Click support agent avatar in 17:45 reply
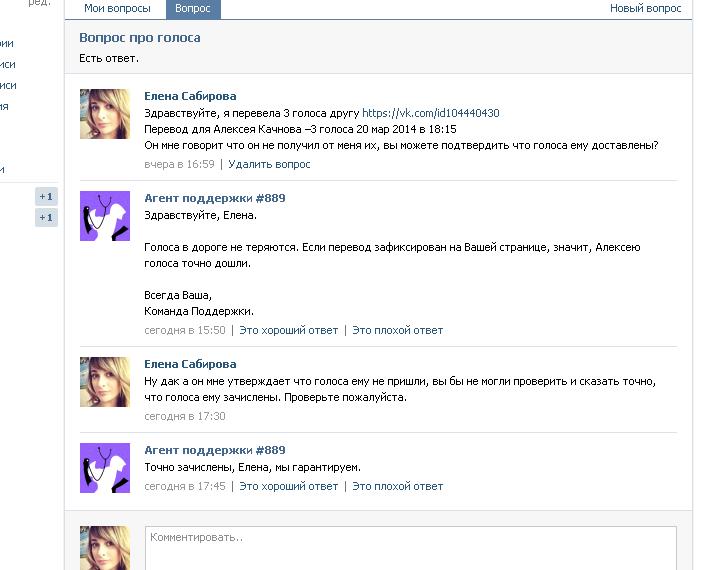Viewport: 728px width, 570px height. [x=105, y=467]
